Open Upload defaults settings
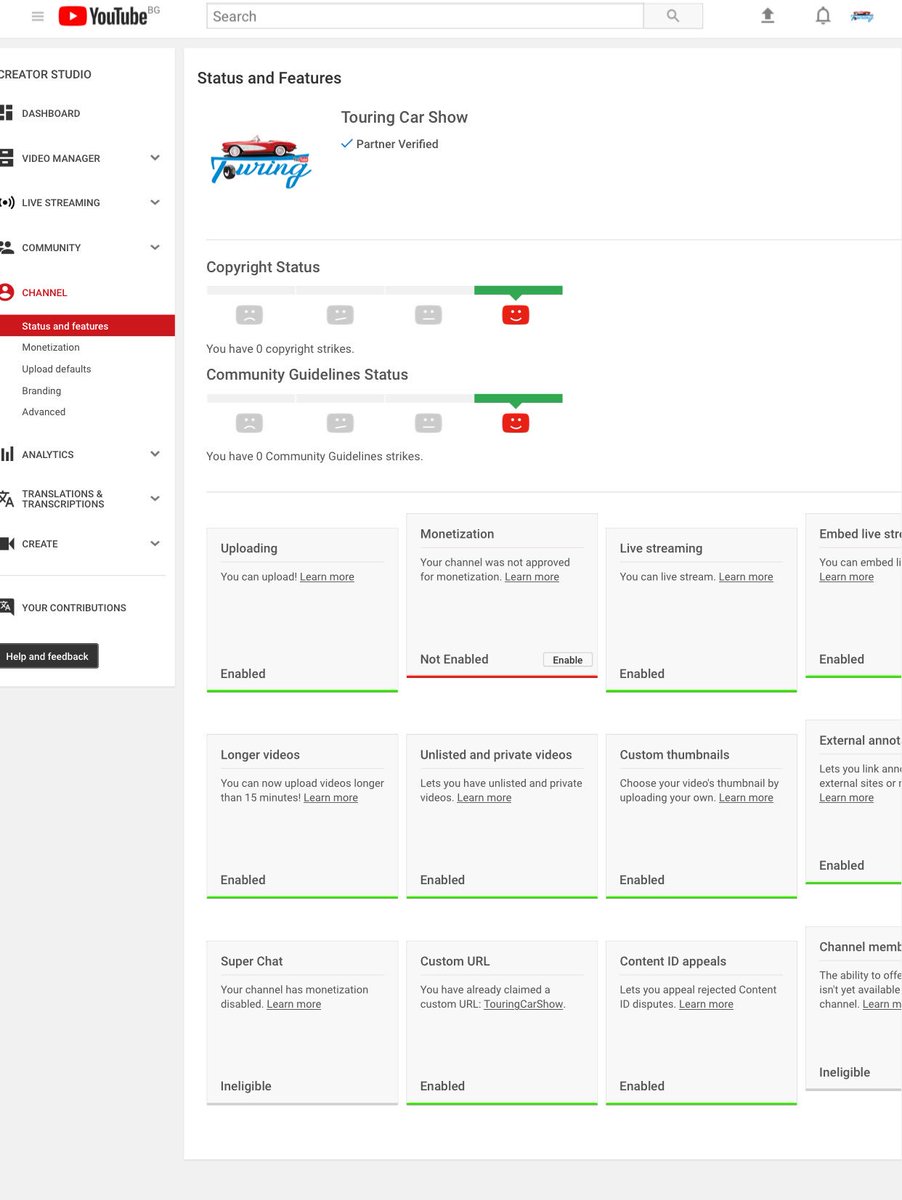The width and height of the screenshot is (902, 1200). (x=56, y=369)
